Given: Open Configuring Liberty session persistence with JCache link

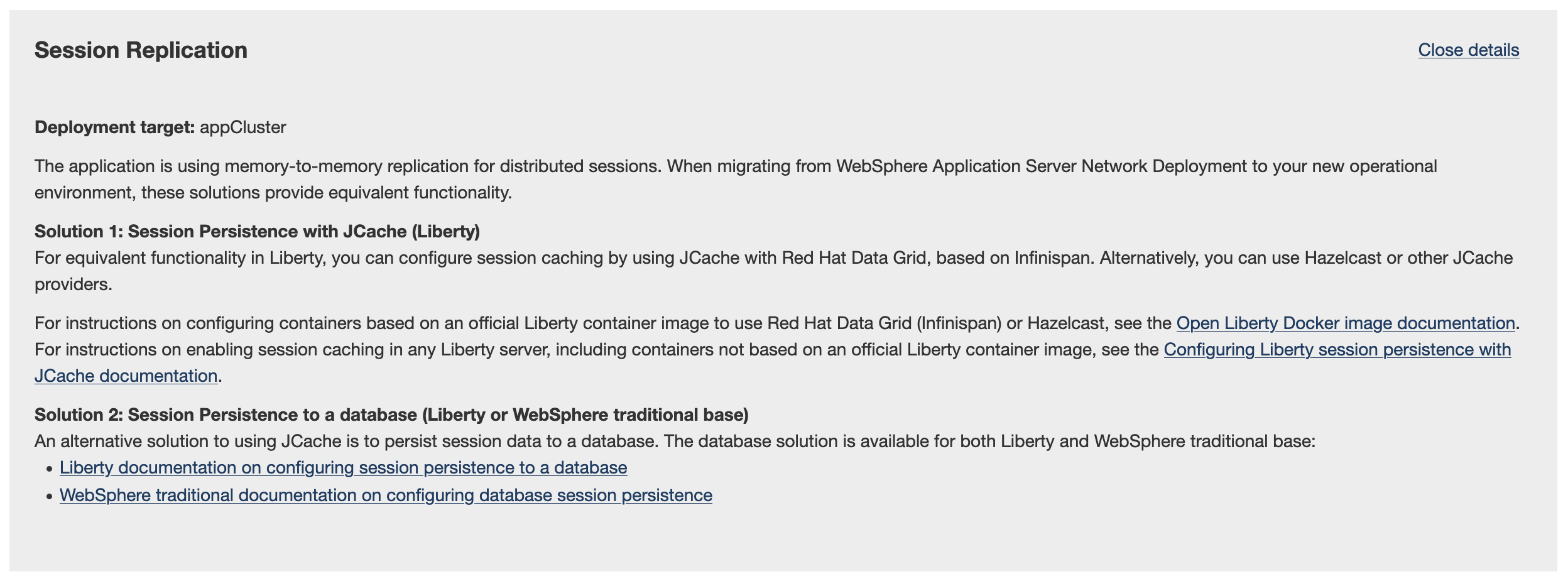Looking at the screenshot, I should point(1337,350).
